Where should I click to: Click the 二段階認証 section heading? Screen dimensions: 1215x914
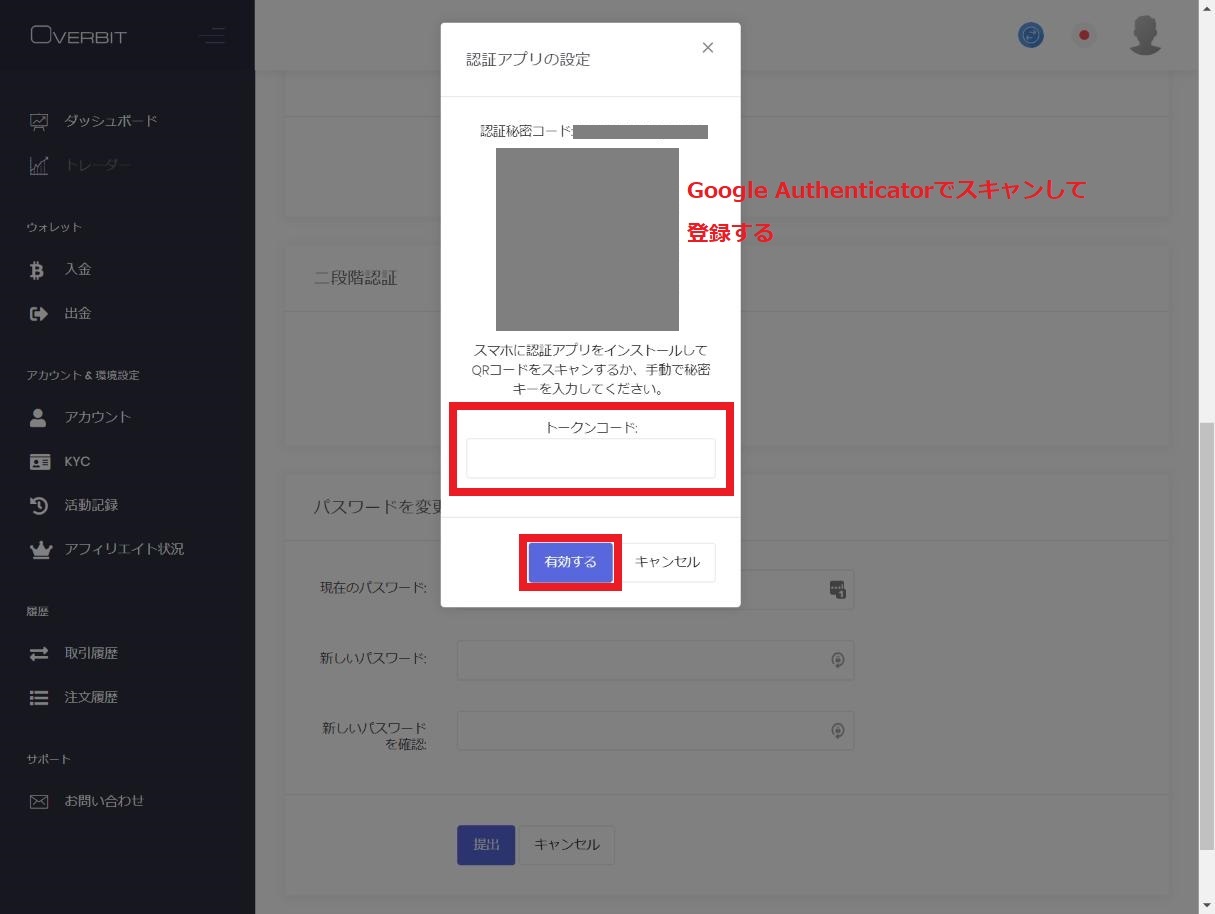click(x=356, y=278)
